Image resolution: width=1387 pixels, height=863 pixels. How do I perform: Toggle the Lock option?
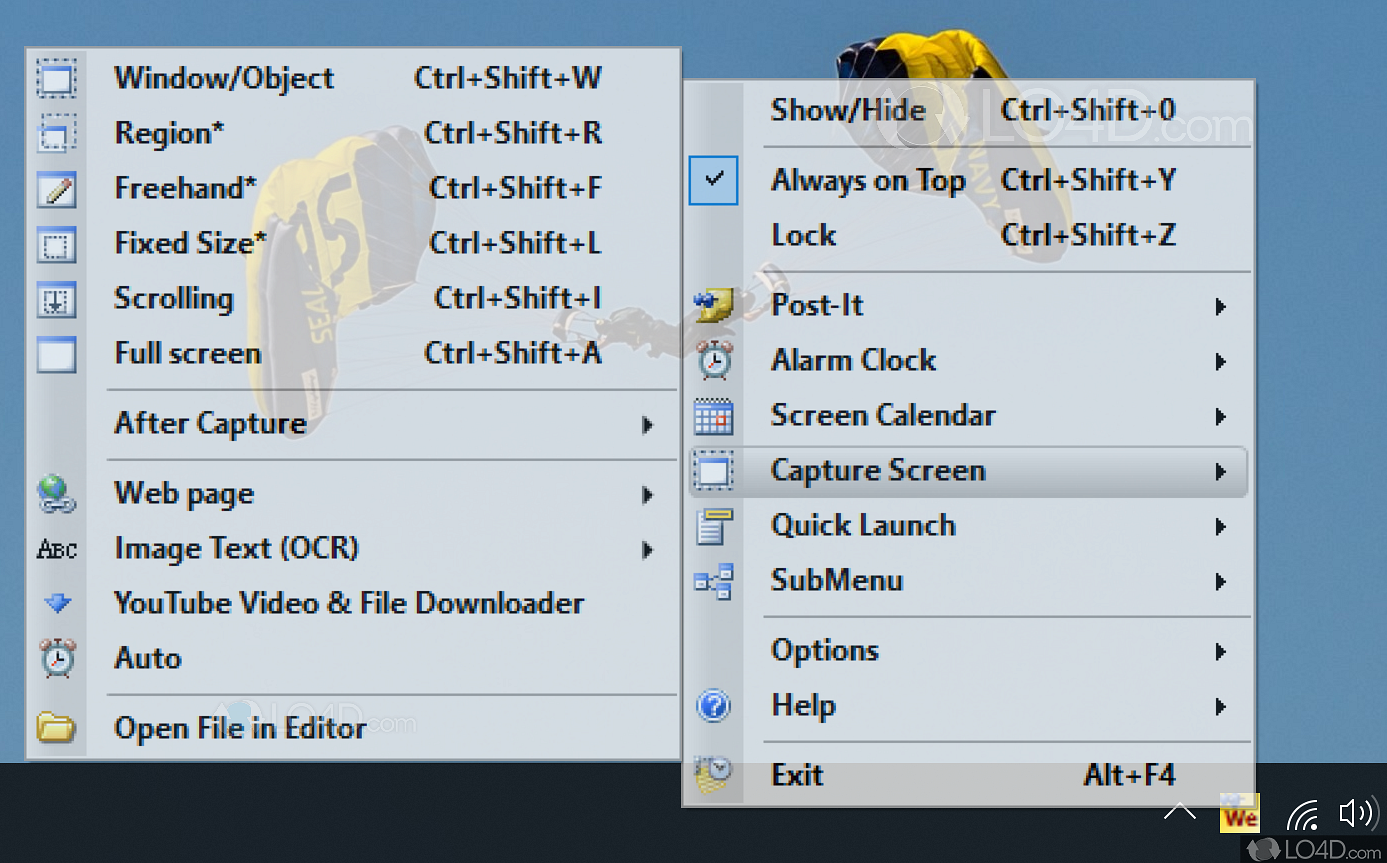(802, 235)
